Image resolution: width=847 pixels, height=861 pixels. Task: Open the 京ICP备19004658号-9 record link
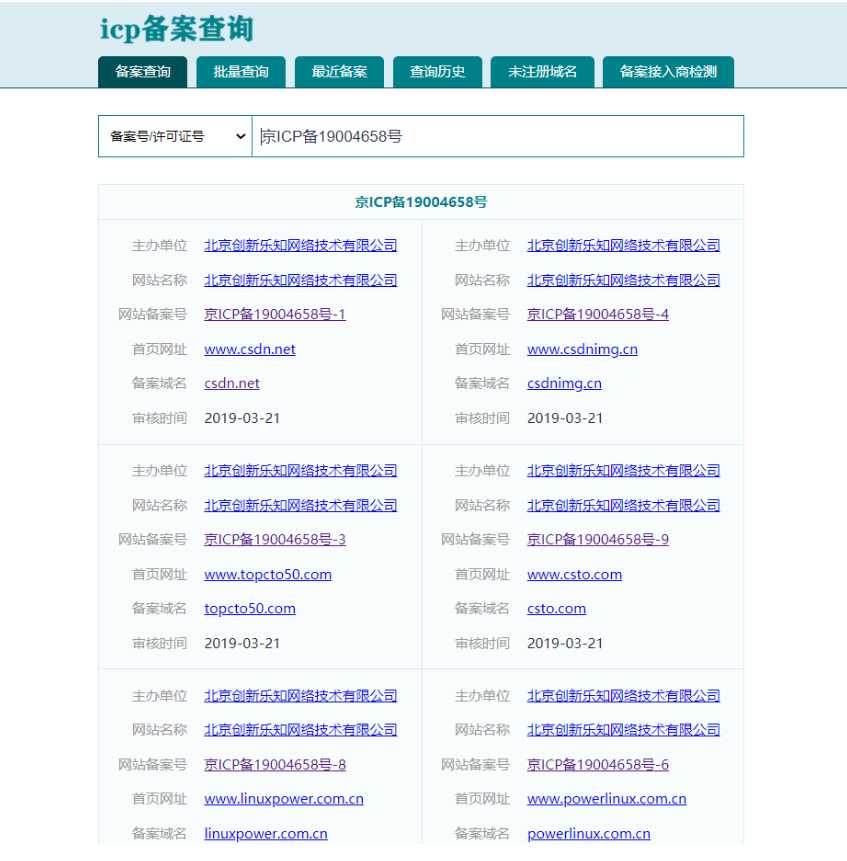(x=598, y=539)
